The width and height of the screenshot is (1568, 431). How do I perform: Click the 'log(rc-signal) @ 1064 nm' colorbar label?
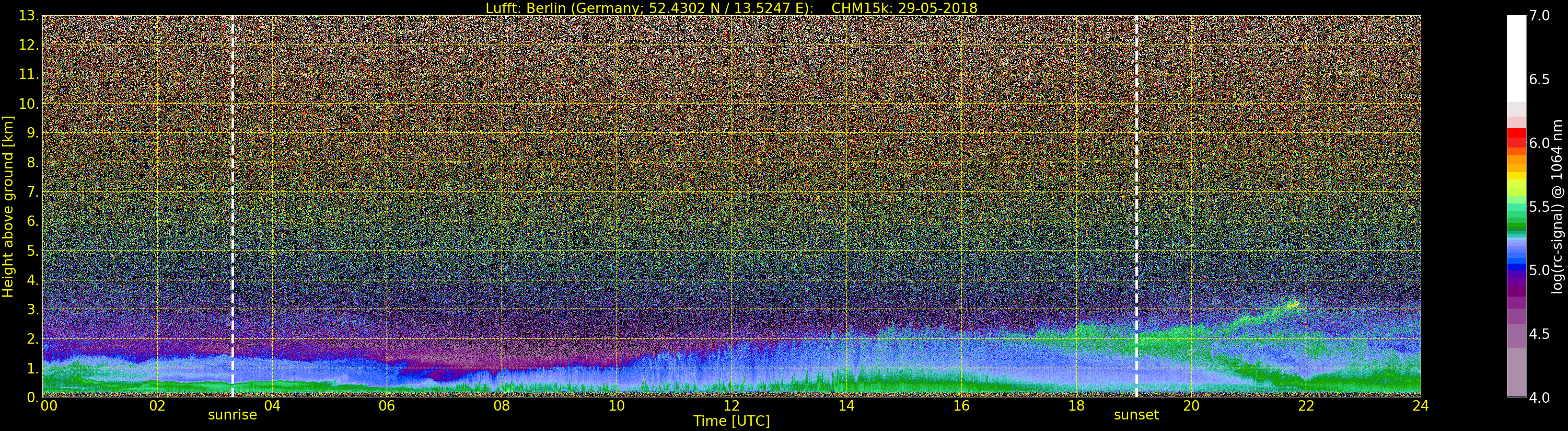[1558, 206]
